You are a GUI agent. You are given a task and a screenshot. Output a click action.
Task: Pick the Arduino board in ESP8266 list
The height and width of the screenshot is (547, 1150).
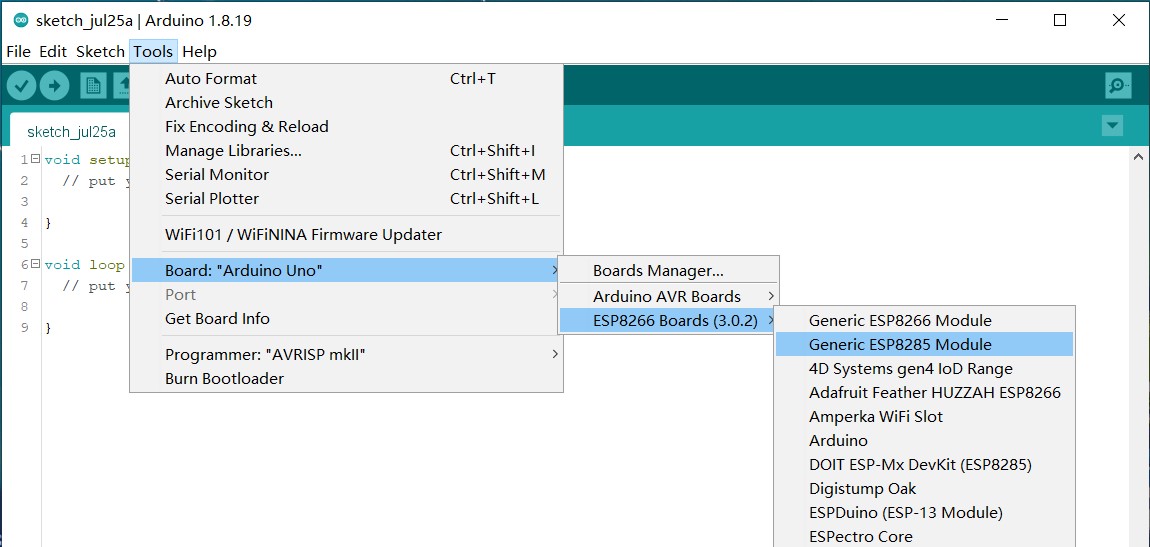(x=924, y=441)
